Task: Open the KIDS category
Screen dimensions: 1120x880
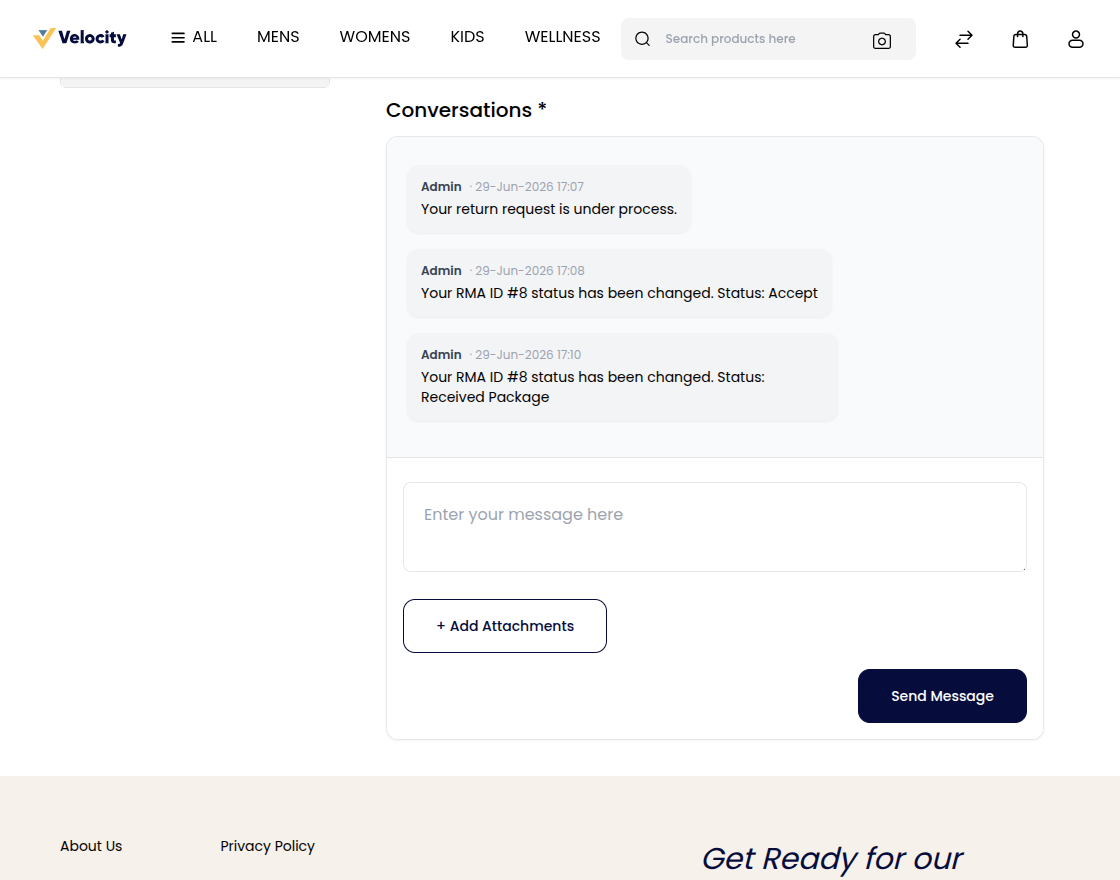Action: 467,37
